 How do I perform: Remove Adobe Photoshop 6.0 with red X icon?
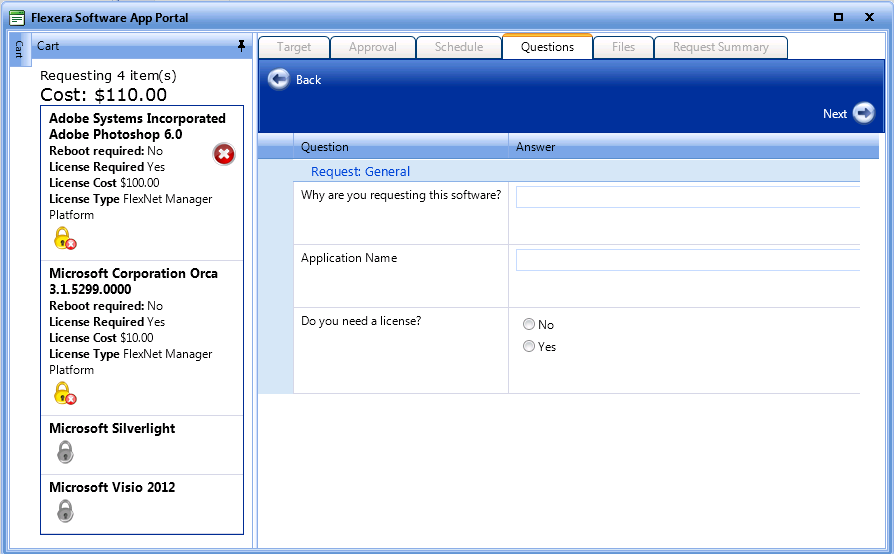(224, 154)
